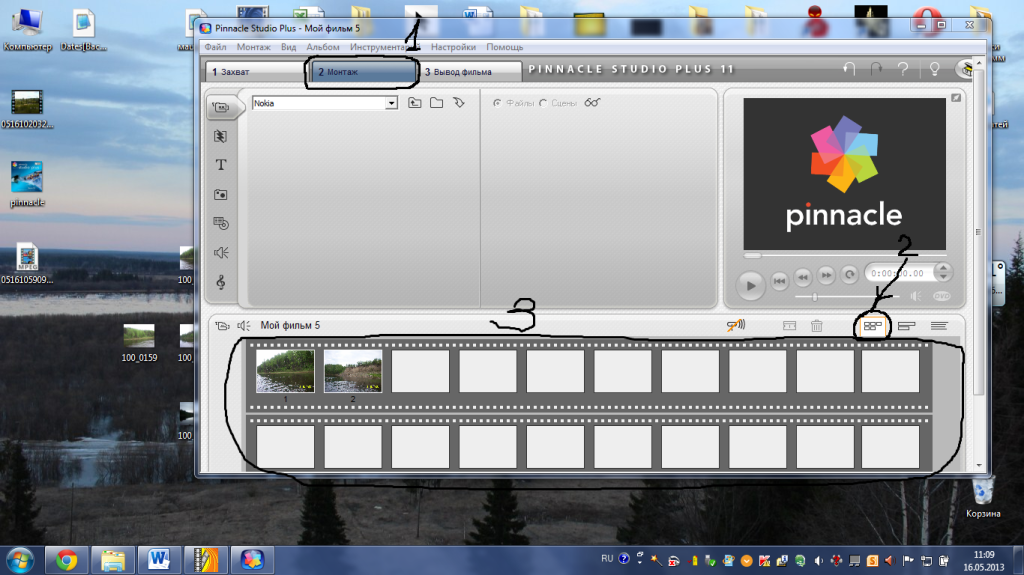Toggle player mute speaker icon

pos(916,296)
